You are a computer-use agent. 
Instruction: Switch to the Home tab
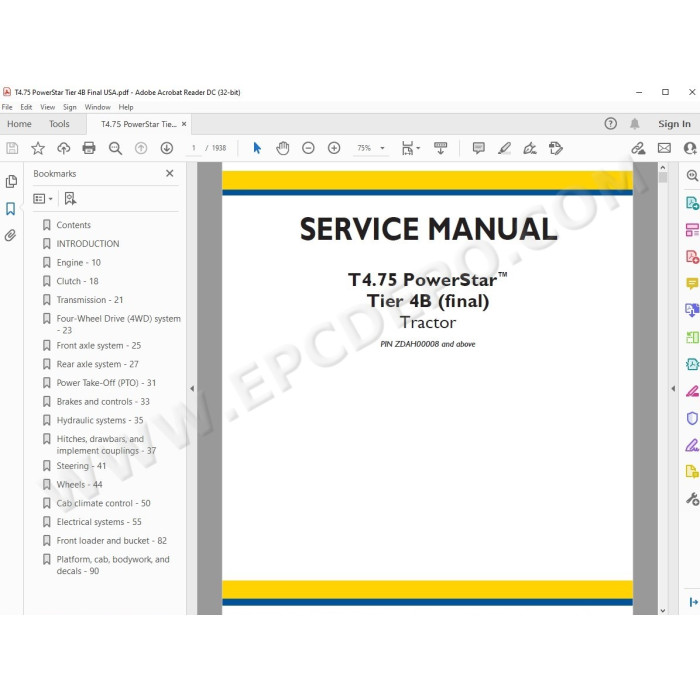tap(19, 124)
